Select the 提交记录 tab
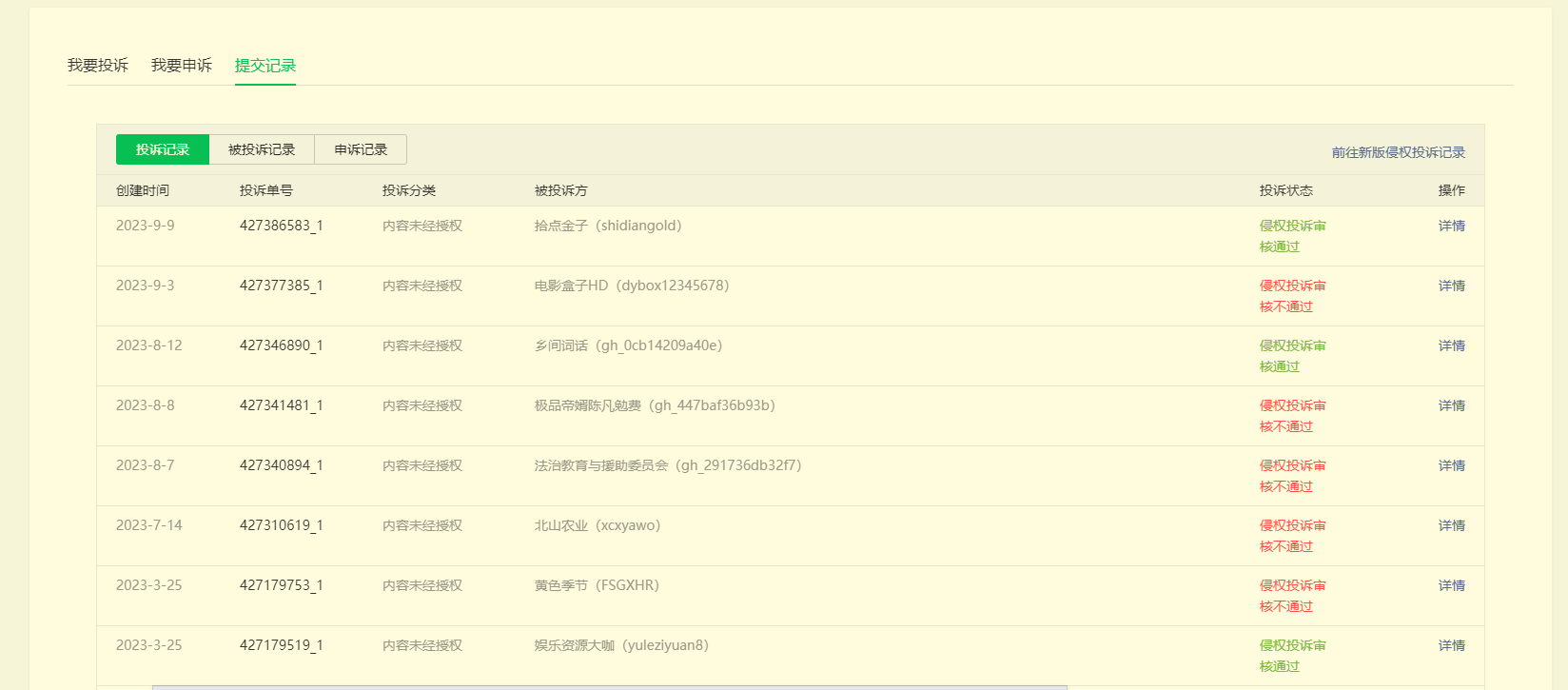 [265, 66]
